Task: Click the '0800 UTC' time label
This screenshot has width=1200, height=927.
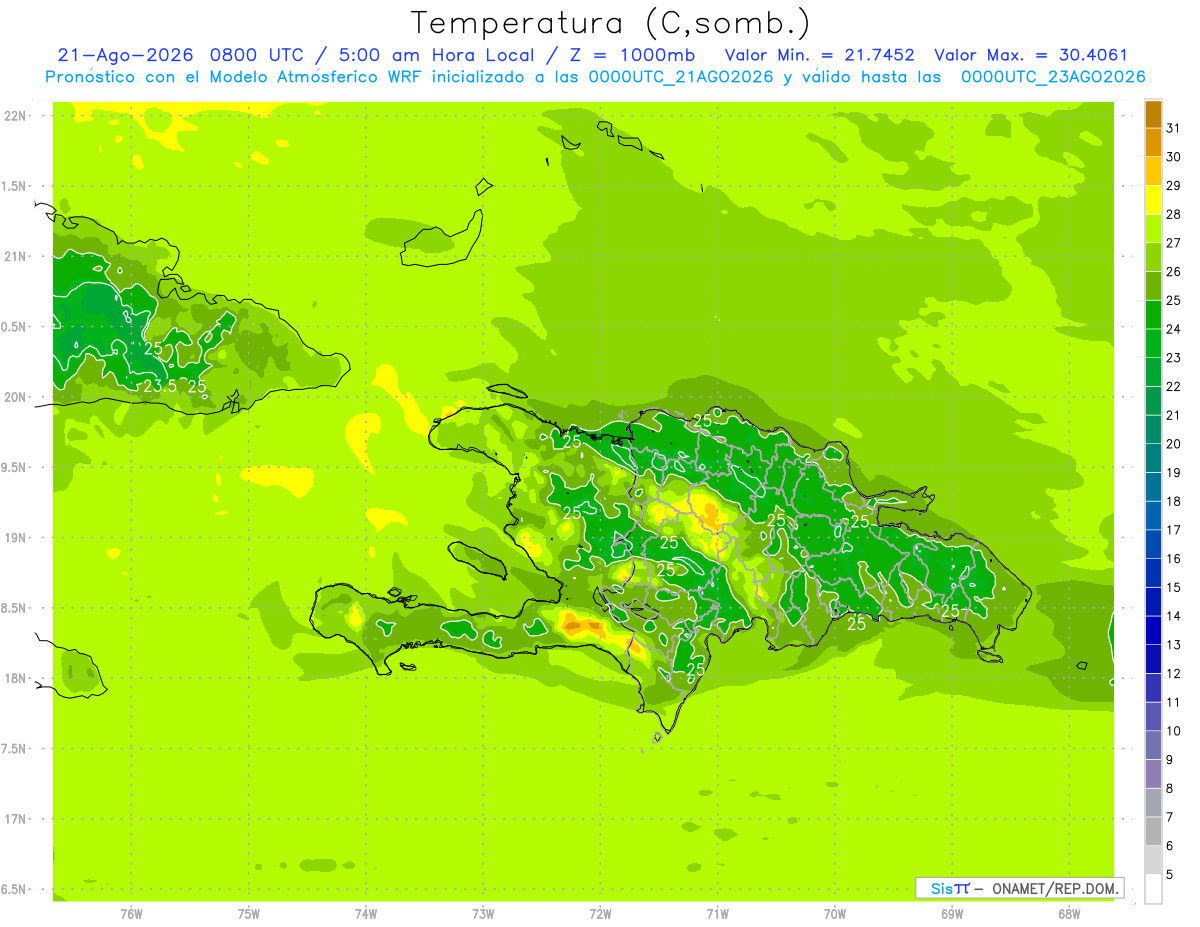Action: (258, 55)
